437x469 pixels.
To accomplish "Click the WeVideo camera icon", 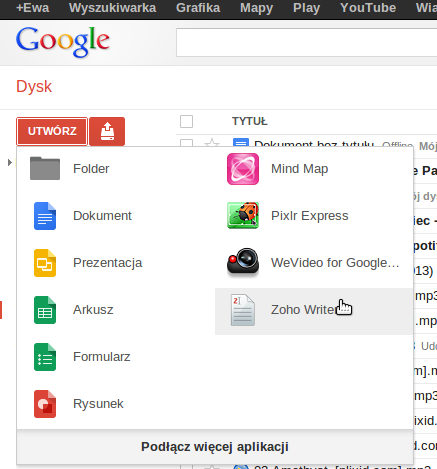I will (x=243, y=262).
